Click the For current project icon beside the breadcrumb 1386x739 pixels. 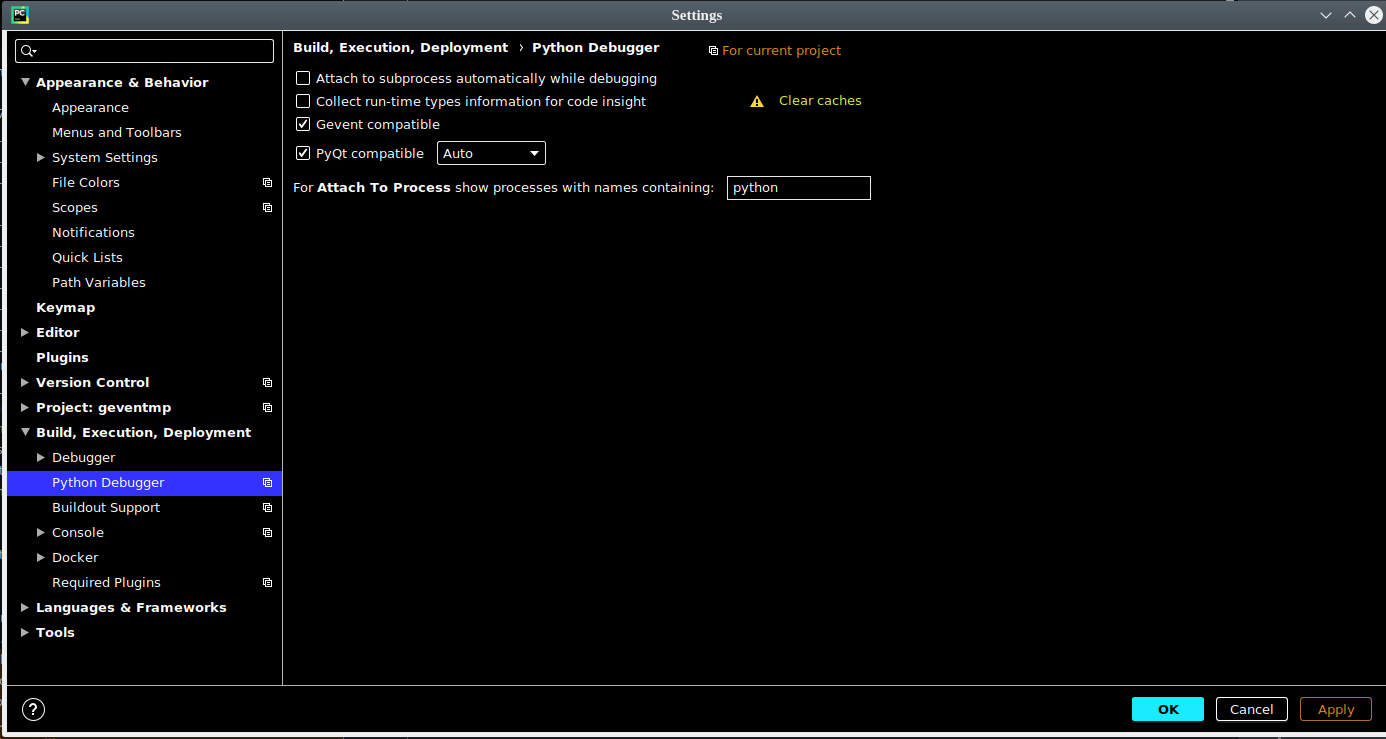(x=714, y=49)
